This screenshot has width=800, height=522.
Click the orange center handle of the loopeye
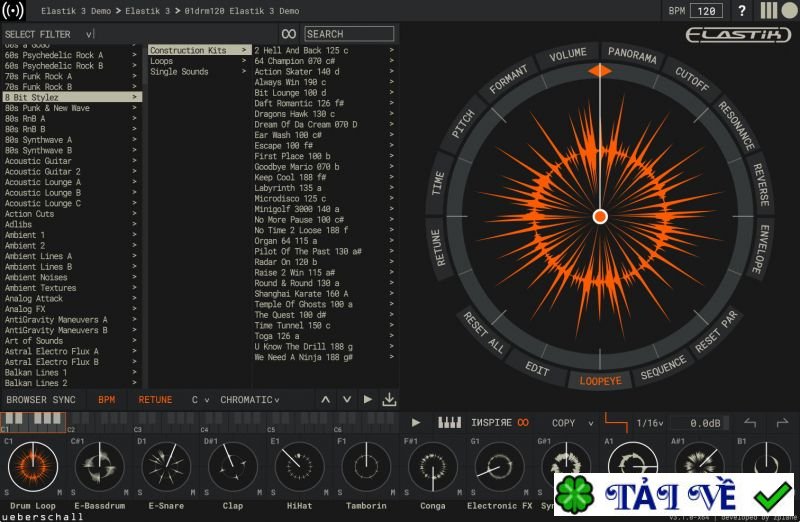pyautogui.click(x=600, y=216)
